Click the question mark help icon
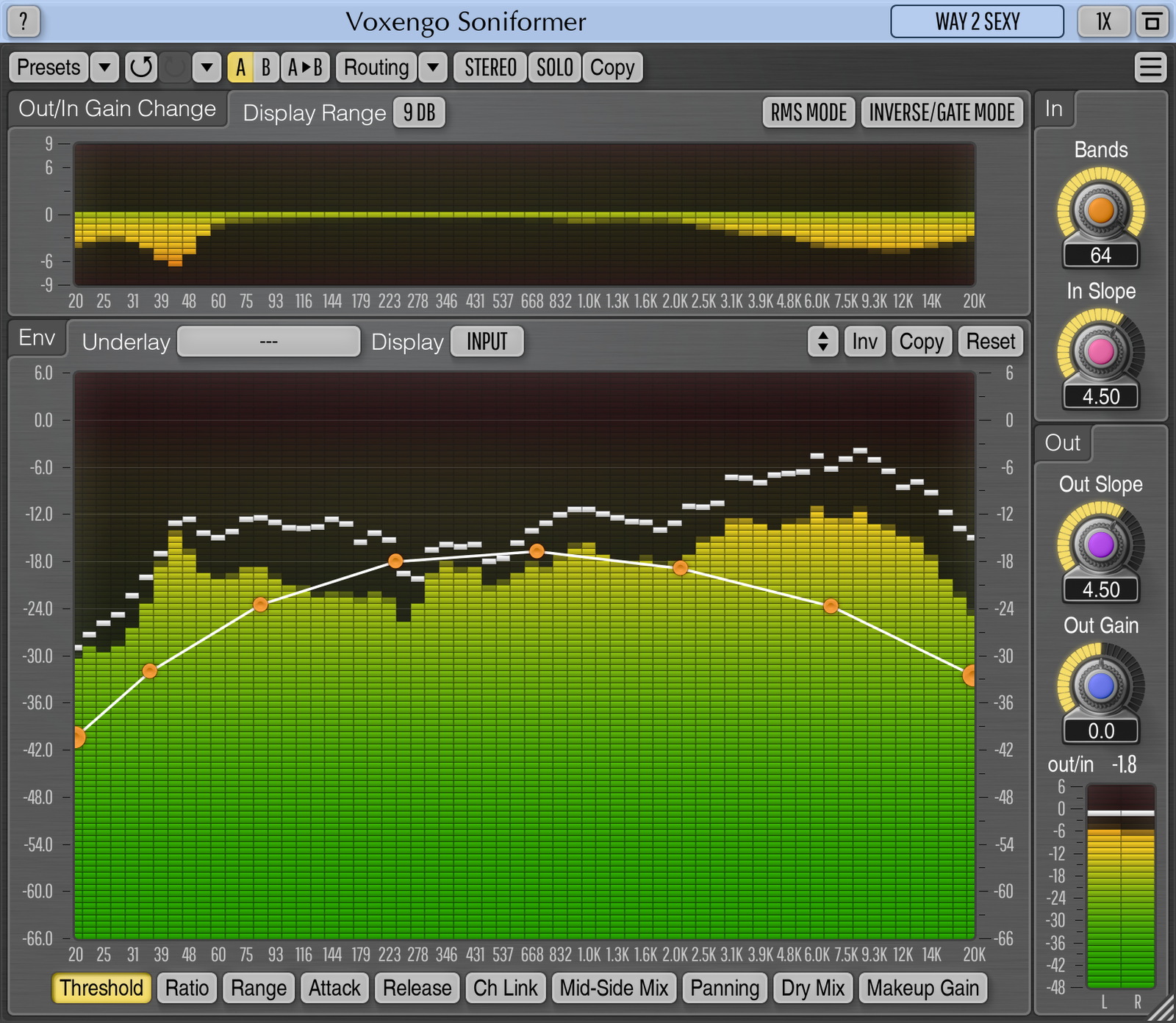 pyautogui.click(x=24, y=21)
